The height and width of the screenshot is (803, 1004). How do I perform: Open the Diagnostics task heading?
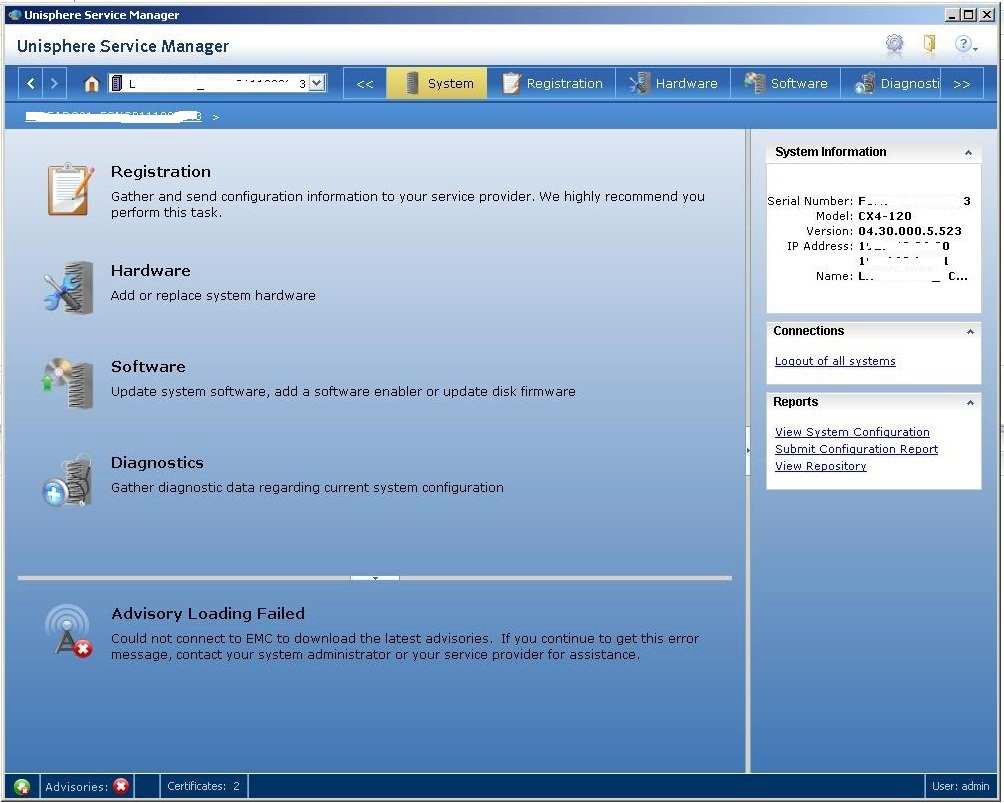(x=157, y=462)
